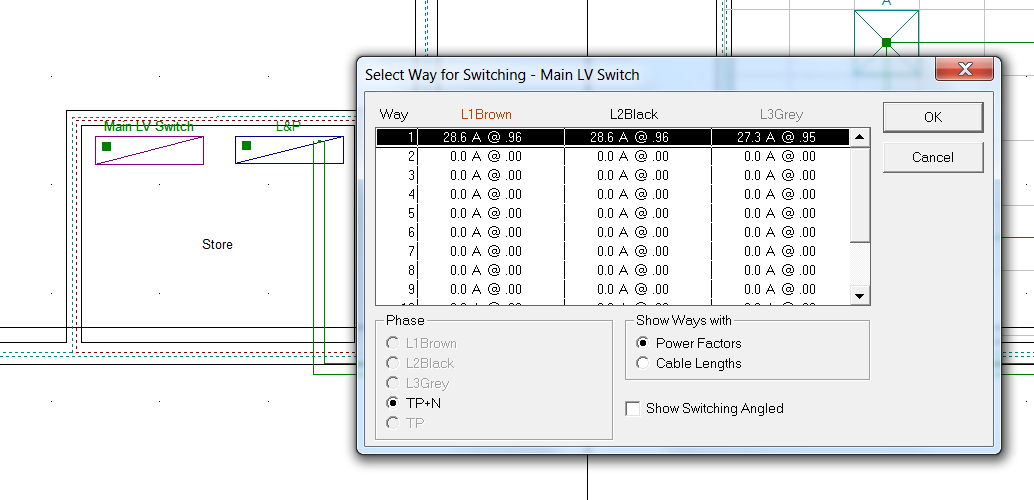Click the Store room label
The height and width of the screenshot is (500, 1034).
217,245
